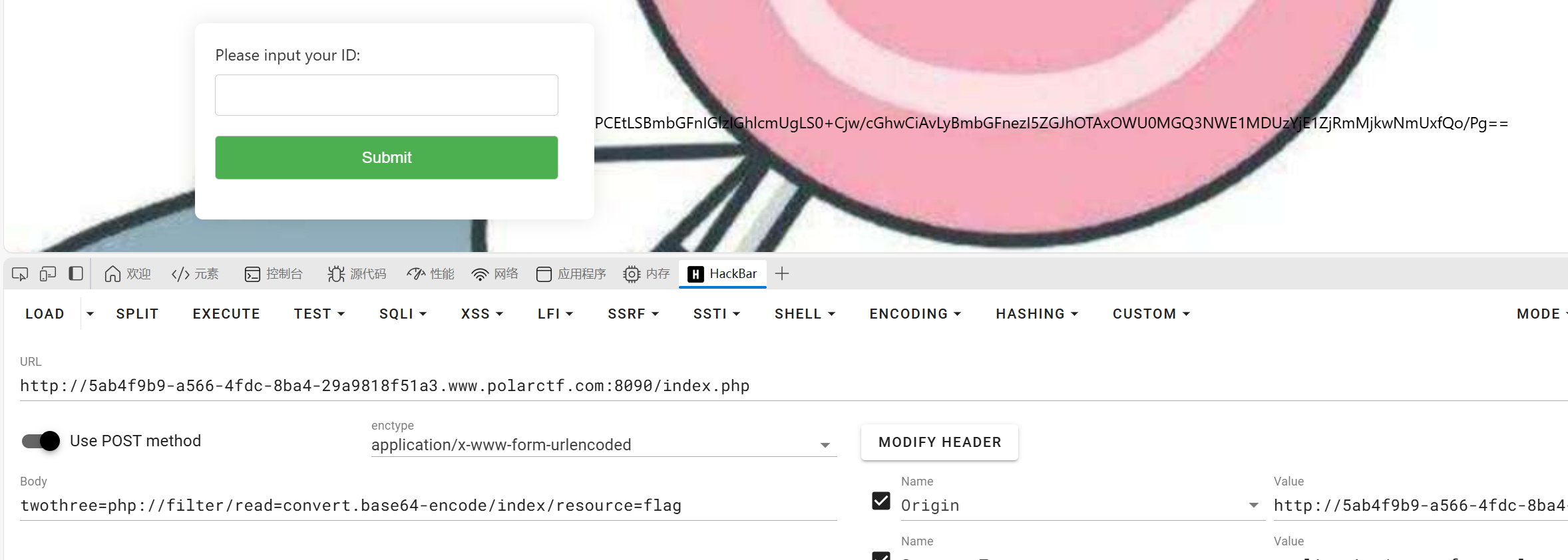
Task: Open the Sources bug icon tab
Action: tap(336, 274)
